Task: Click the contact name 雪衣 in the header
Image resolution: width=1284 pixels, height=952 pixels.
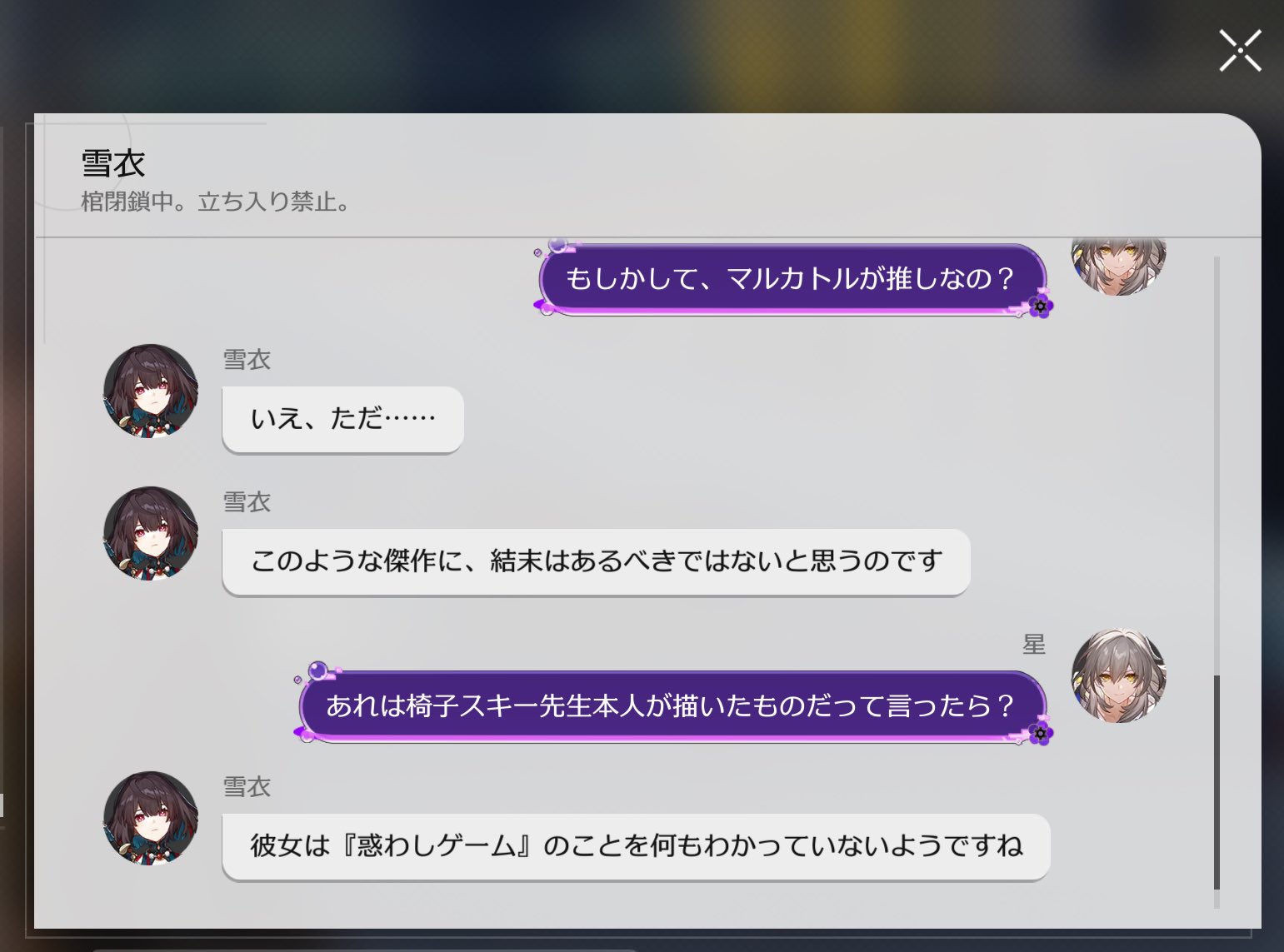Action: pyautogui.click(x=113, y=163)
